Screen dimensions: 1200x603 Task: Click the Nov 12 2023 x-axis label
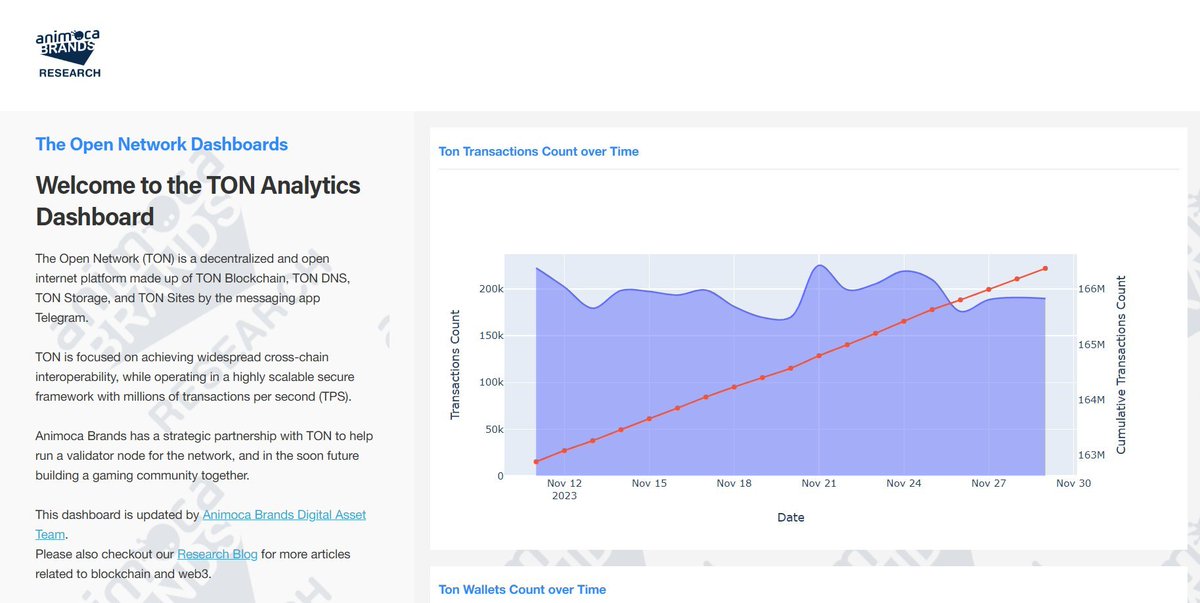tap(564, 489)
